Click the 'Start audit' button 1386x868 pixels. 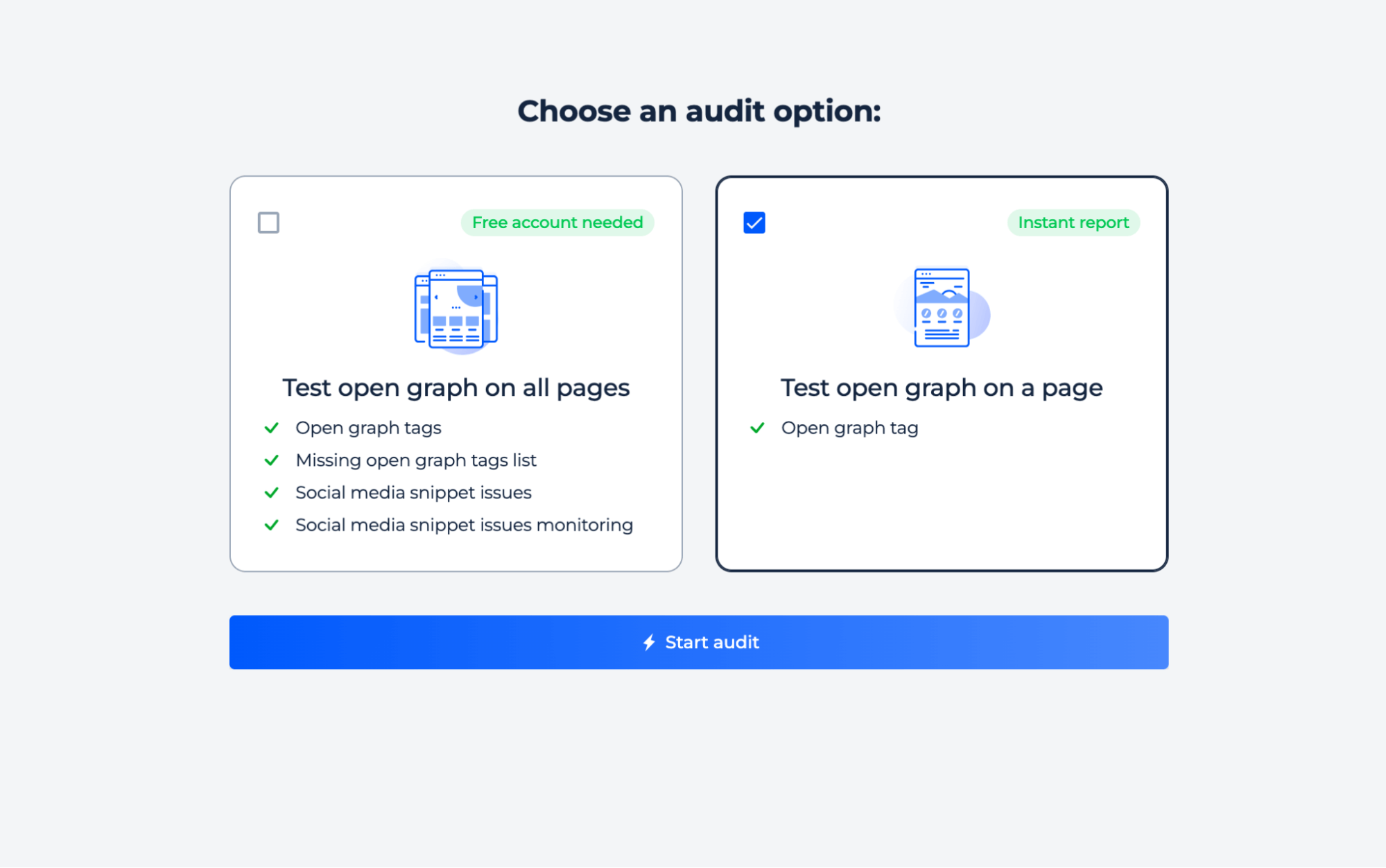699,642
